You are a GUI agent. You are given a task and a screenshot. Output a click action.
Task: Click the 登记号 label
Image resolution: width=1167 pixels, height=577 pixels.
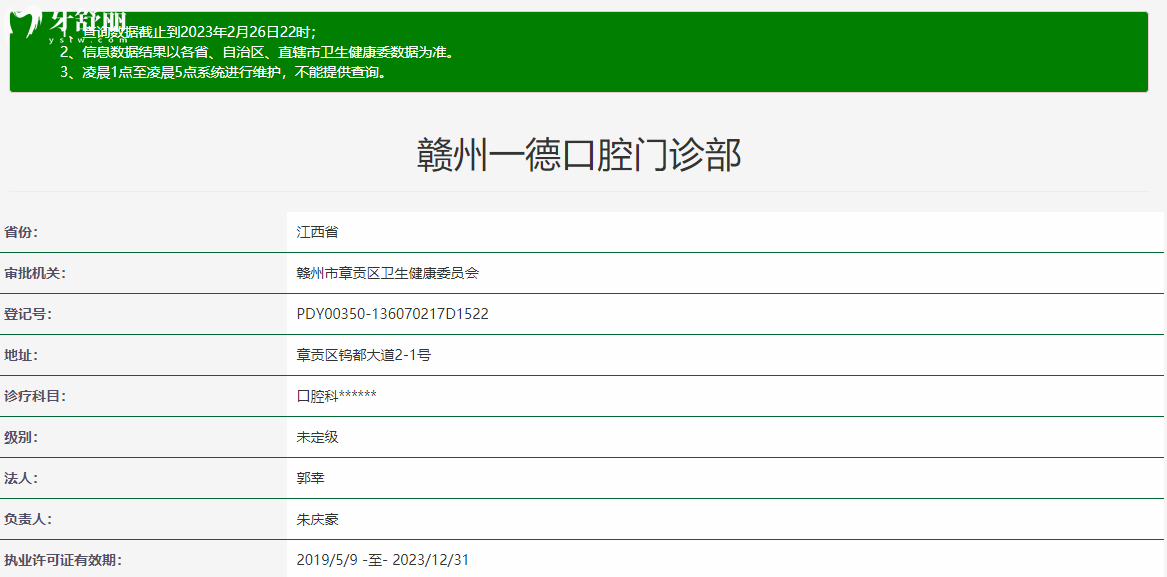click(x=28, y=314)
